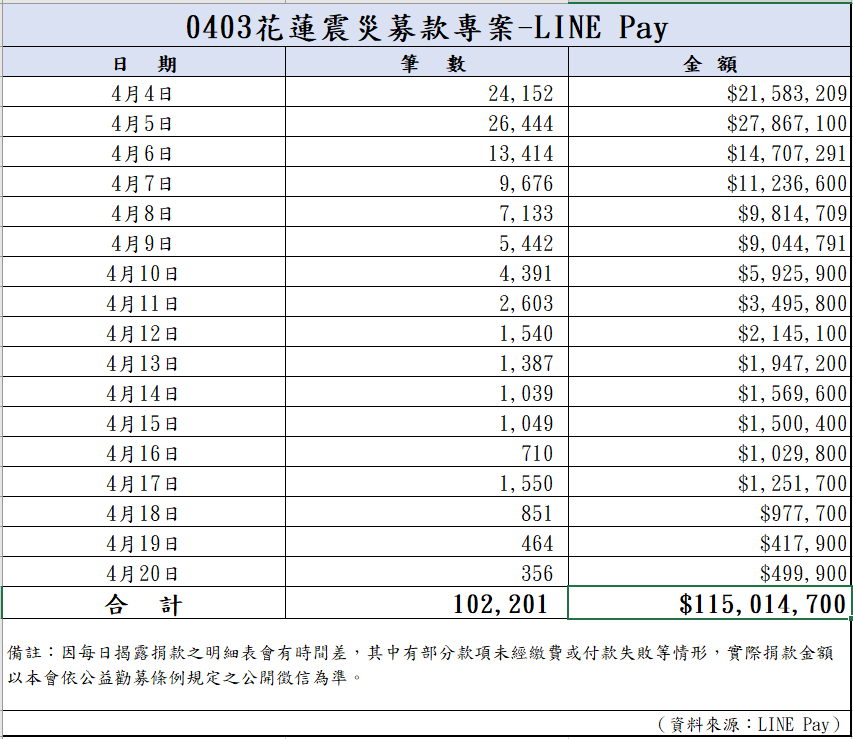Select the date cell 4月7日
The image size is (853, 739).
point(144,182)
